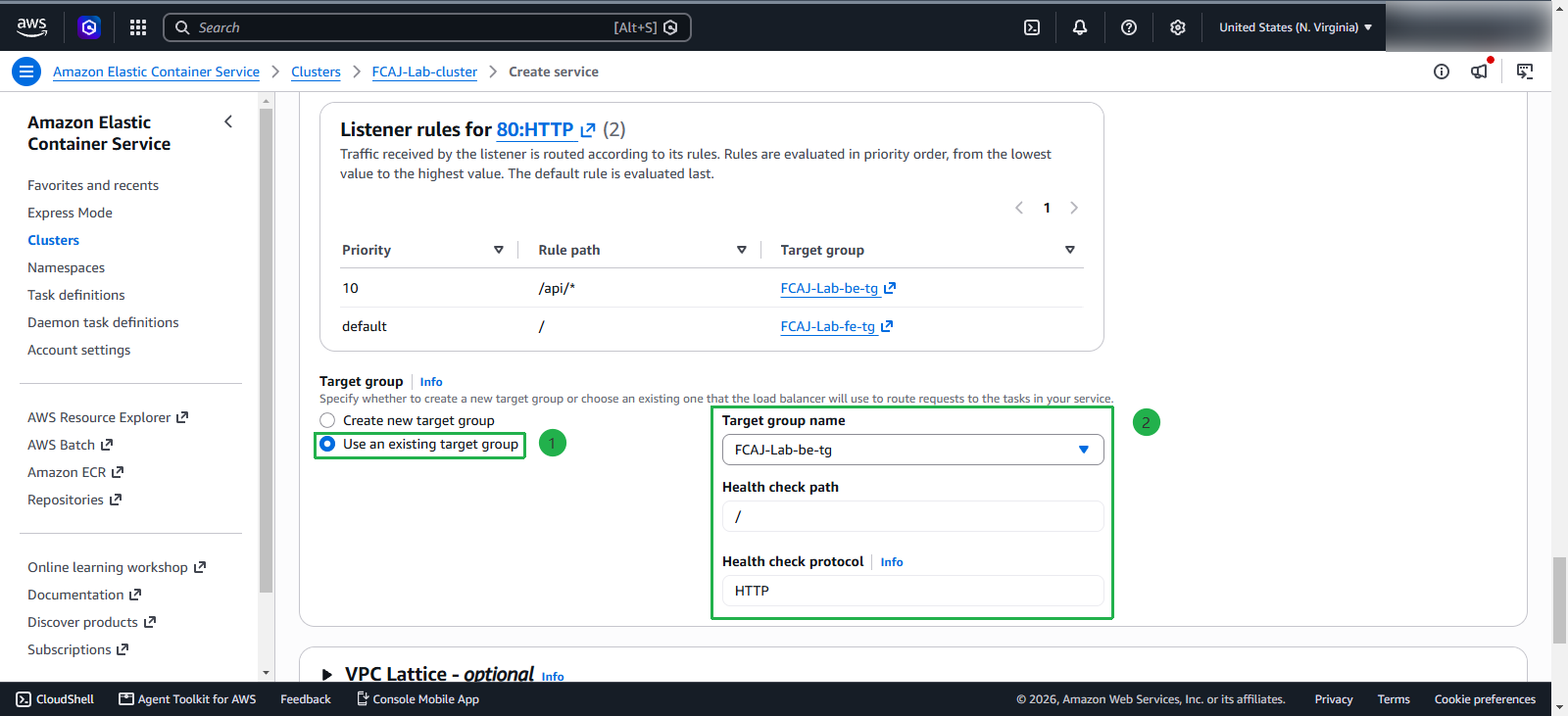Launch CloudShell from the top bar icon
The image size is (1568, 716).
point(1032,27)
